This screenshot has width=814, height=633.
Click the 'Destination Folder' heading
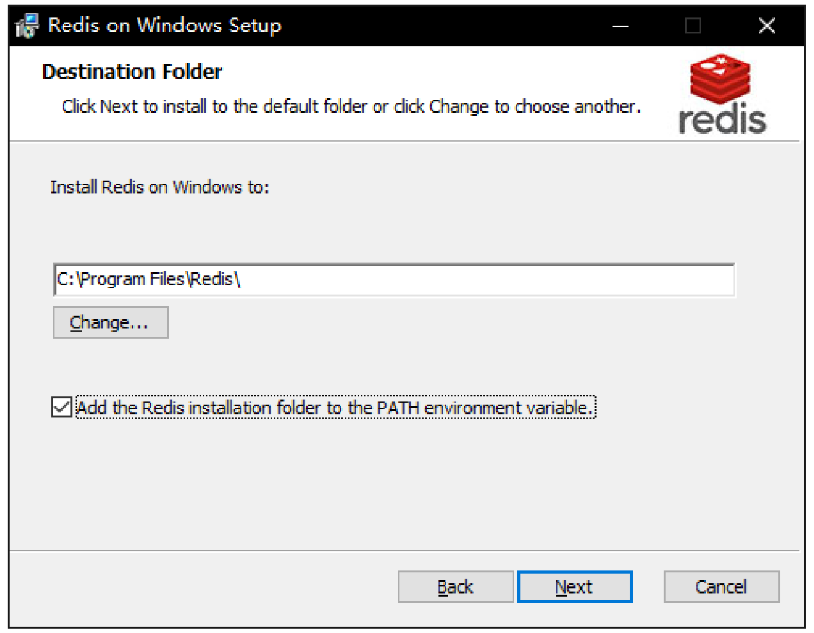(x=132, y=72)
